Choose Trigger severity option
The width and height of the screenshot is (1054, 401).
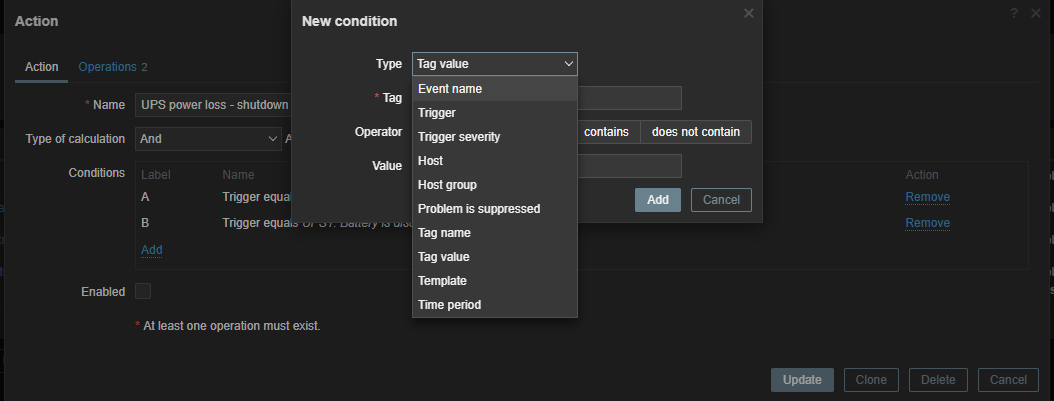459,137
